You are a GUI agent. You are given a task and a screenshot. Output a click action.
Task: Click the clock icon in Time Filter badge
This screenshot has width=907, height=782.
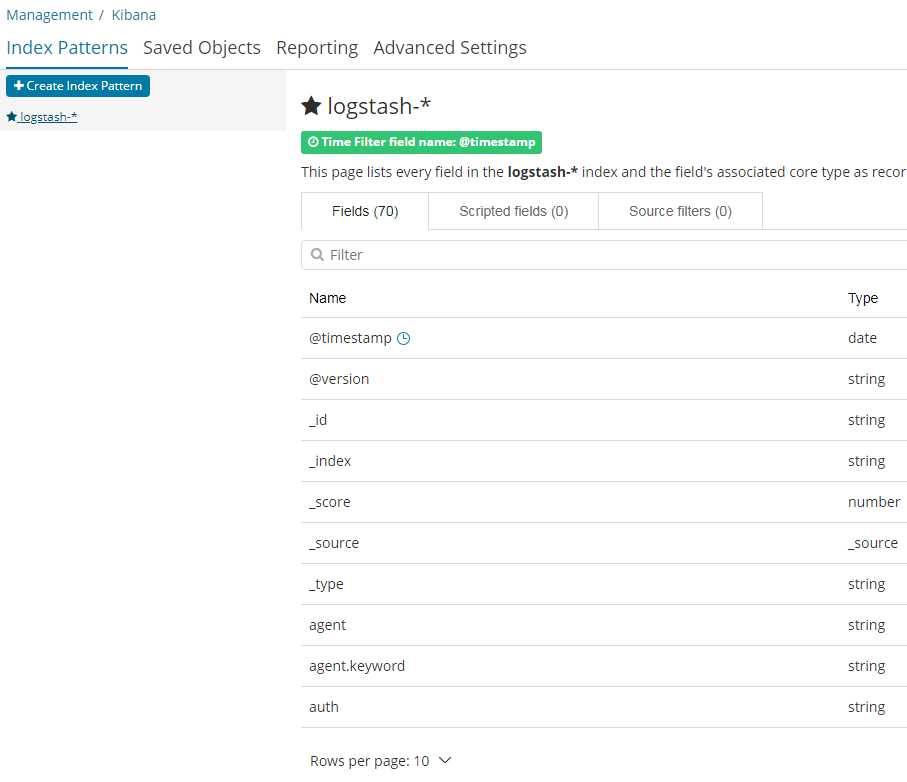coord(313,142)
